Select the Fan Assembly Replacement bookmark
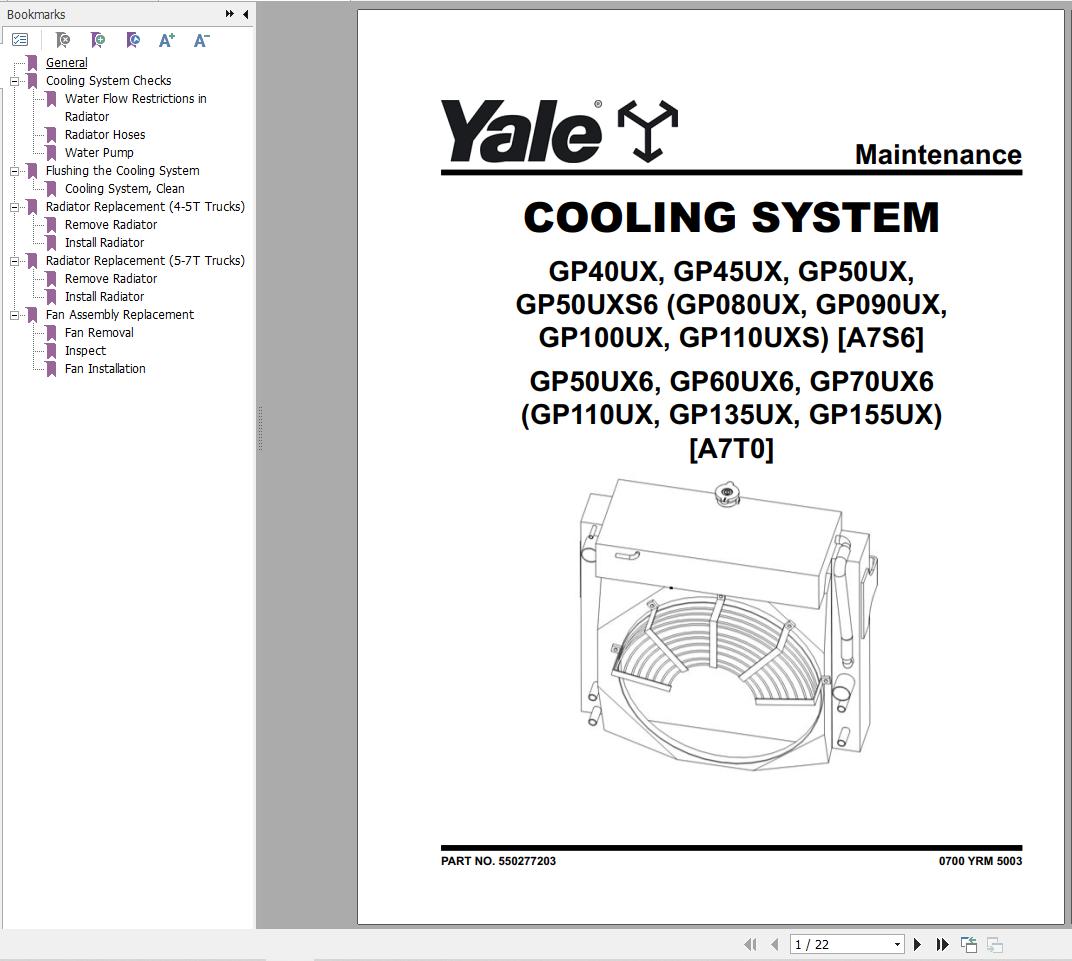The image size is (1072, 961). tap(120, 314)
